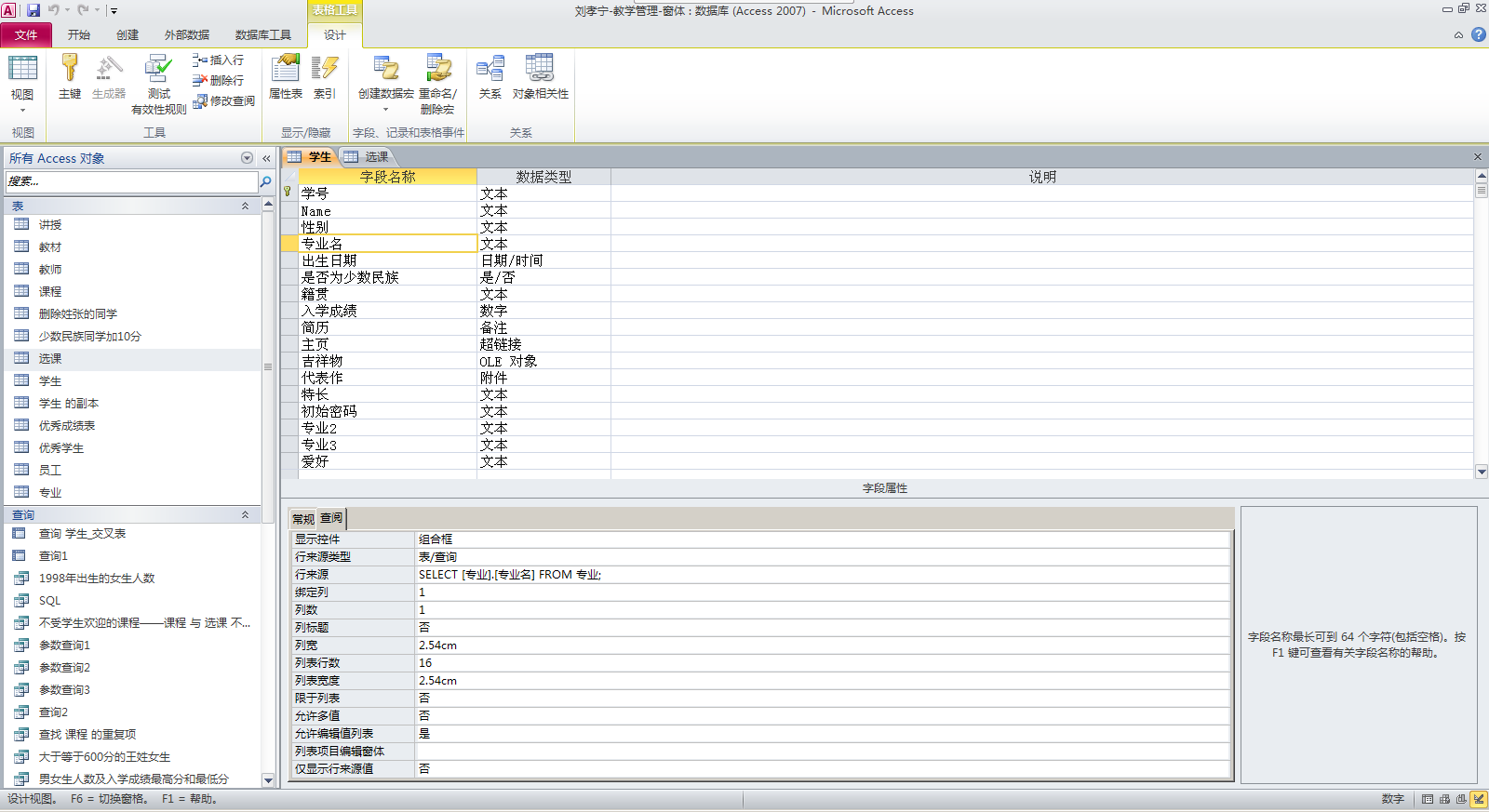Screen dimensions: 1489x812
Task: Collapse the Queries (查询) group in navigation
Action: (245, 514)
